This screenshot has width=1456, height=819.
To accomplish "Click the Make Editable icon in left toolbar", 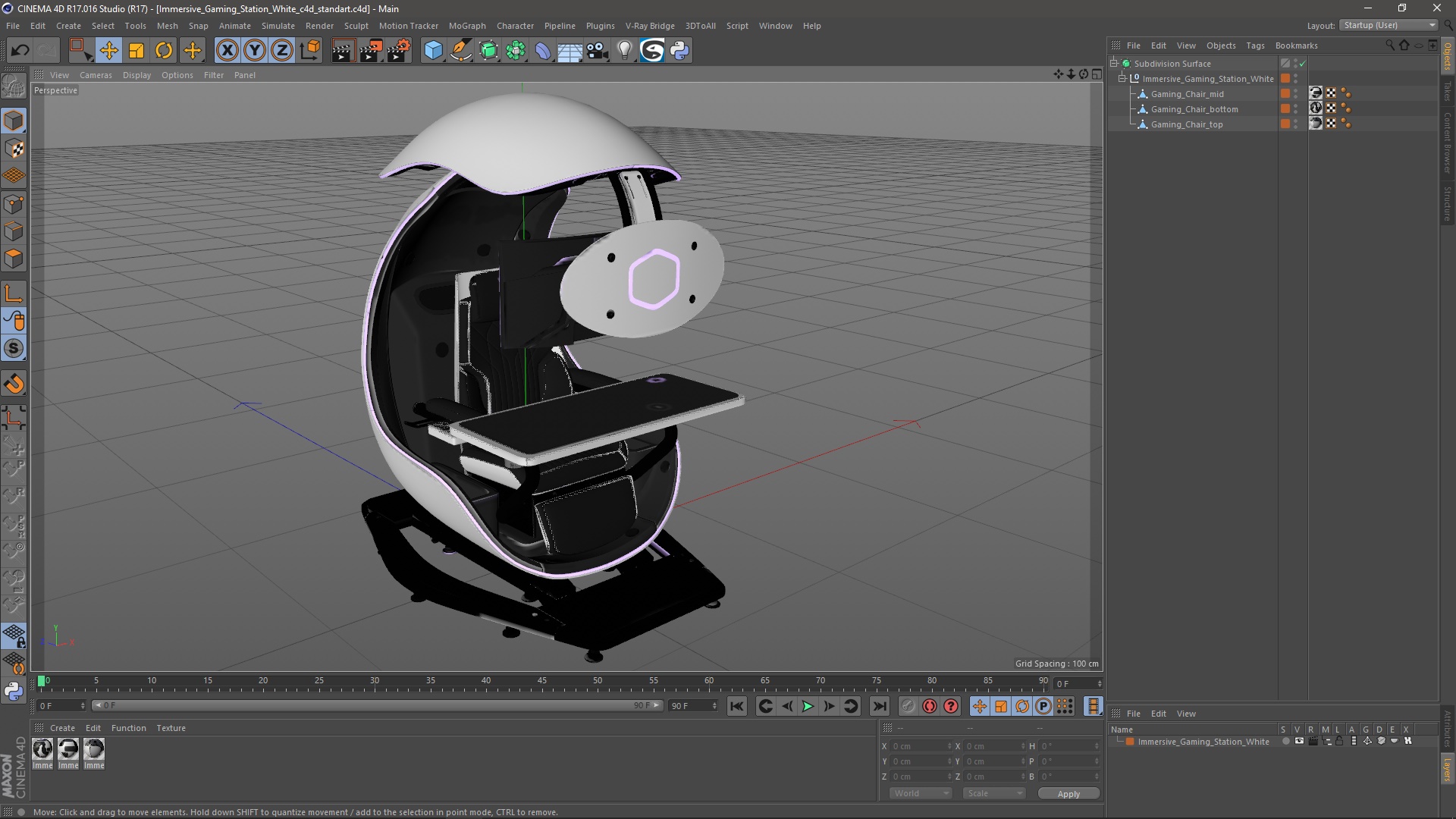I will (14, 86).
